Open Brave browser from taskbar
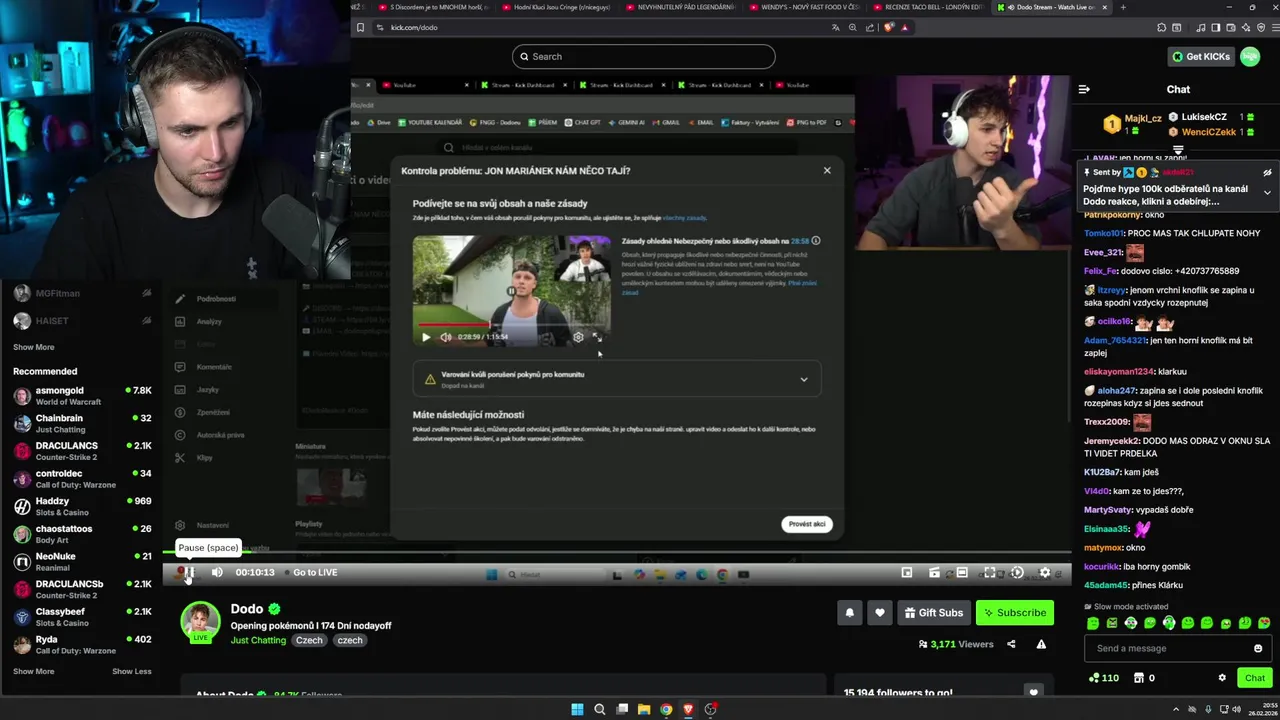The image size is (1280, 720). pos(688,710)
